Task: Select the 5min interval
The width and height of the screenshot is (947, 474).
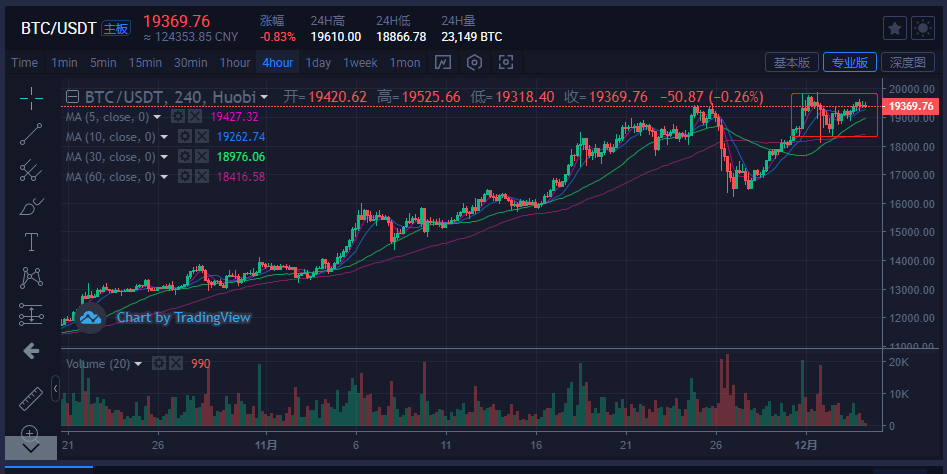Action: (103, 63)
